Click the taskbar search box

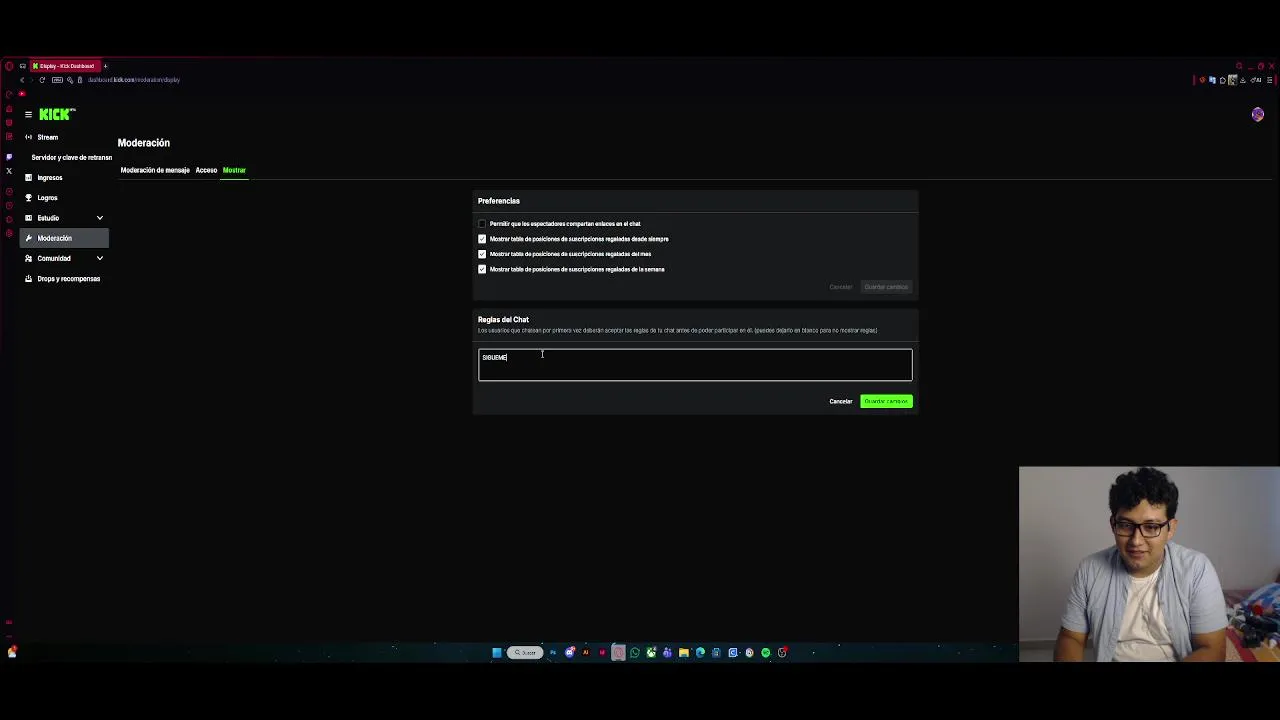click(x=525, y=653)
